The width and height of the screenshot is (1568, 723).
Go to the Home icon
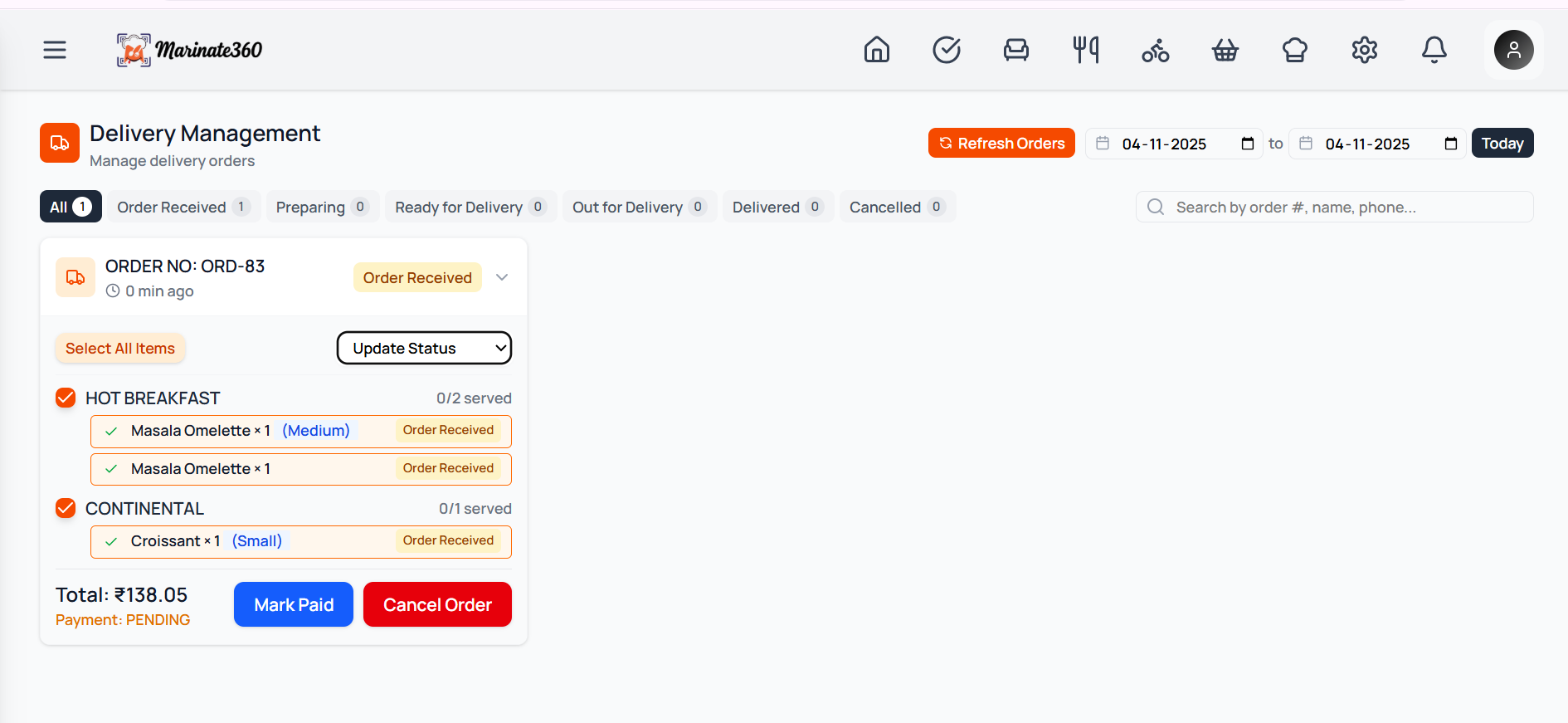(x=877, y=50)
